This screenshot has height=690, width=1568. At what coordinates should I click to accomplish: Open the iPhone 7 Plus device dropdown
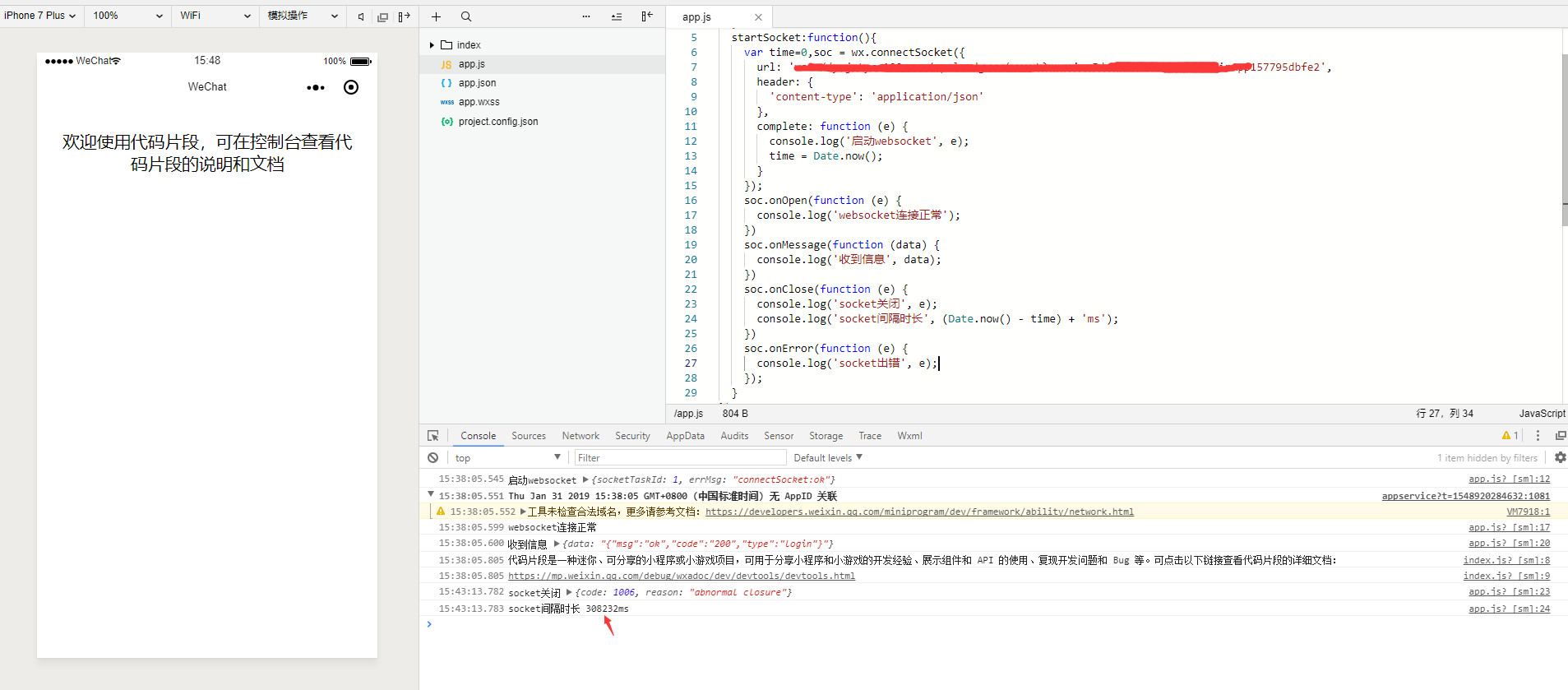click(40, 16)
